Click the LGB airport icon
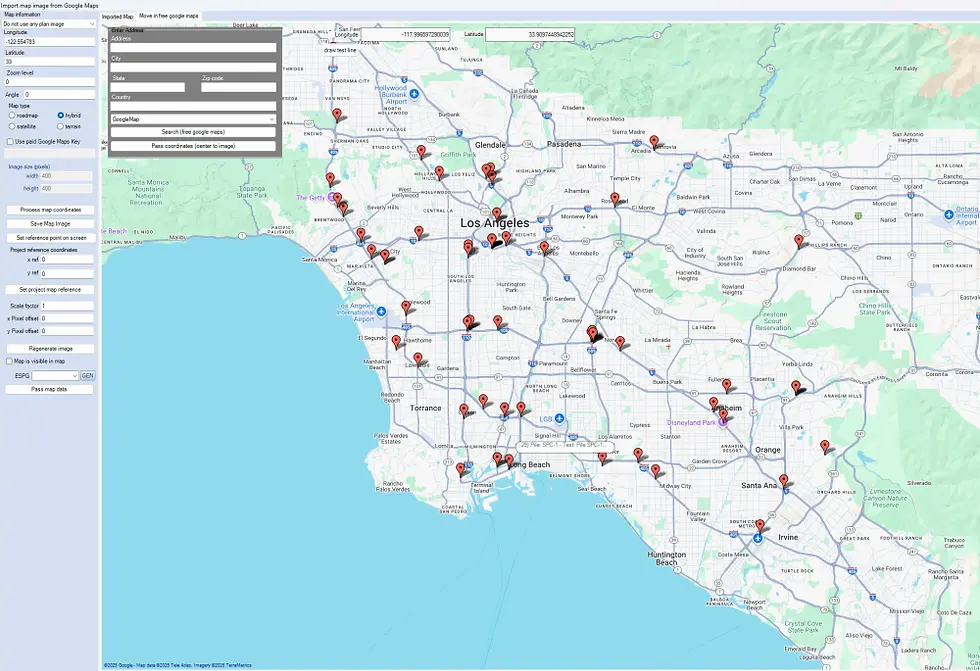This screenshot has height=671, width=980. click(x=559, y=418)
